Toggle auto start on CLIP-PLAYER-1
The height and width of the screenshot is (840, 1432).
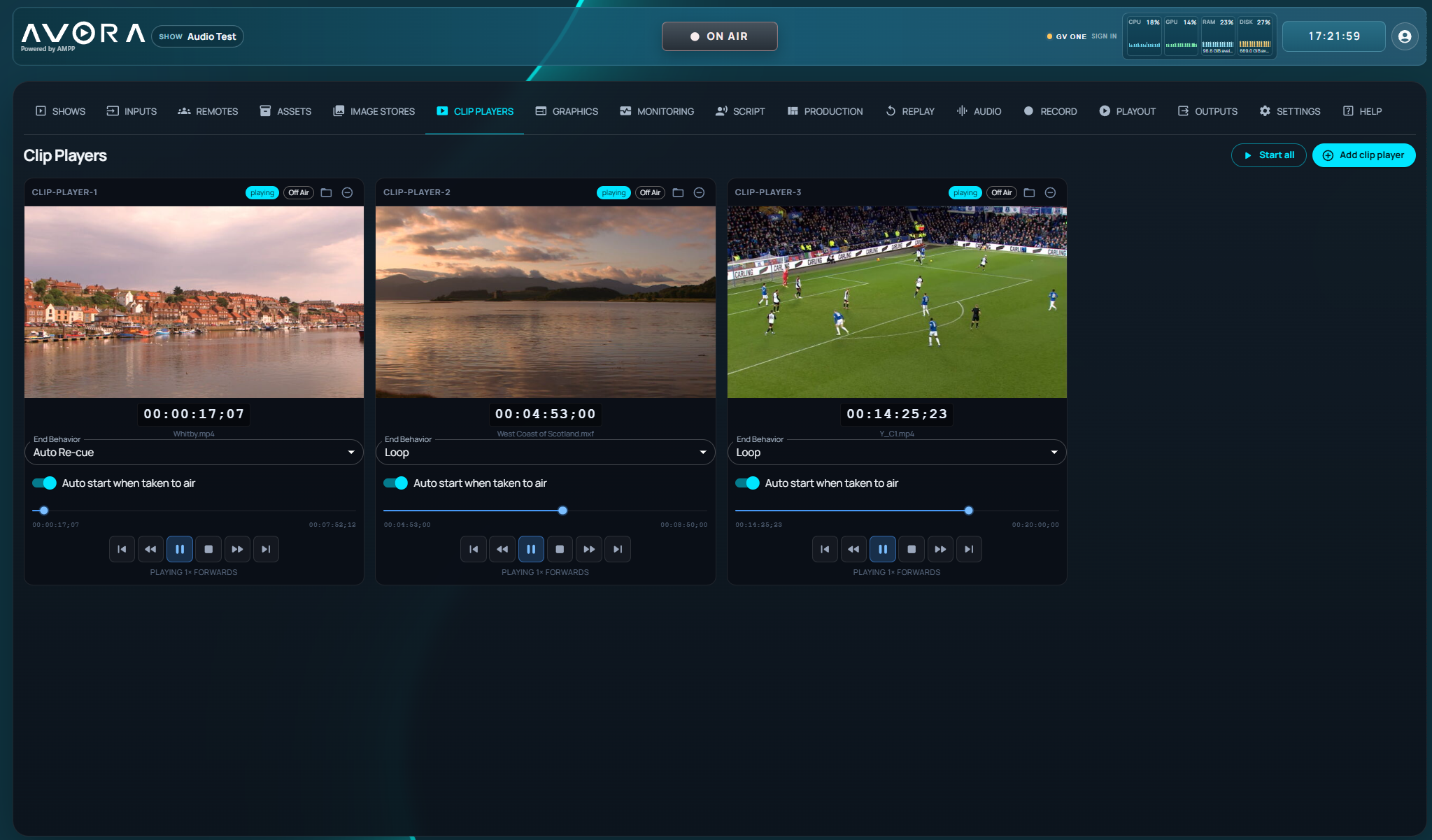44,483
